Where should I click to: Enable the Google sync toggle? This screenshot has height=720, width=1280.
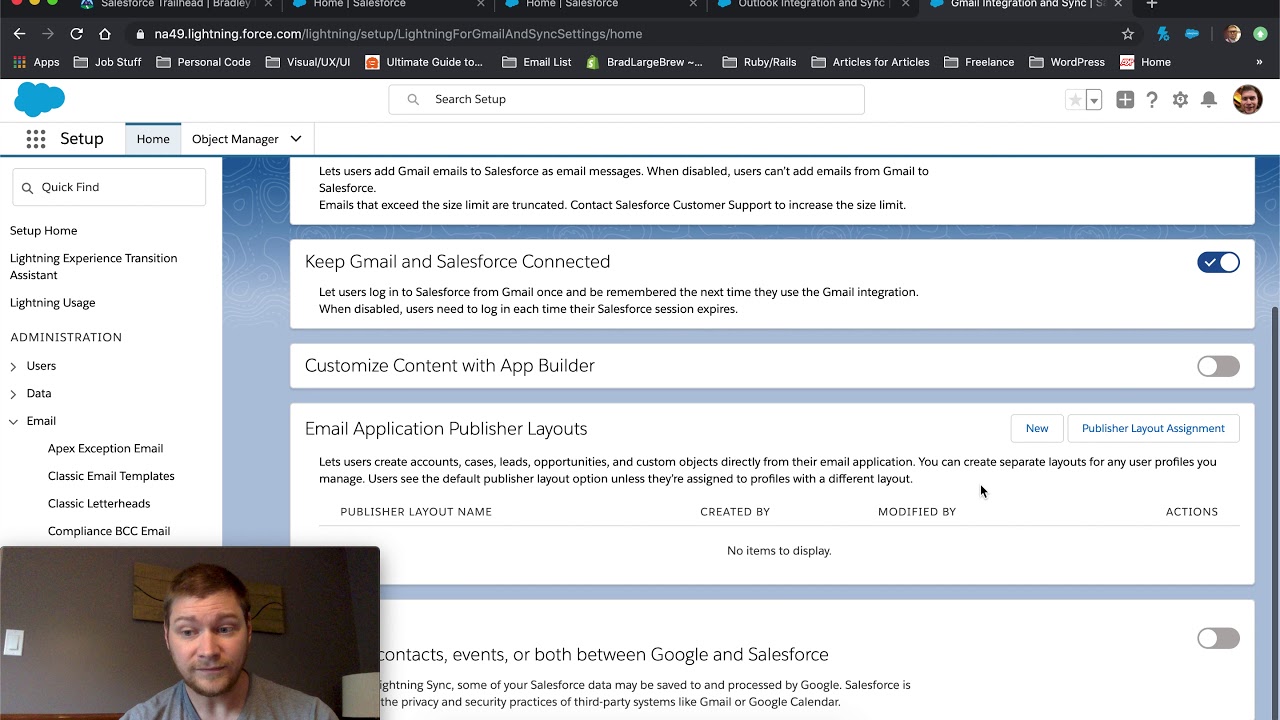pos(1218,638)
